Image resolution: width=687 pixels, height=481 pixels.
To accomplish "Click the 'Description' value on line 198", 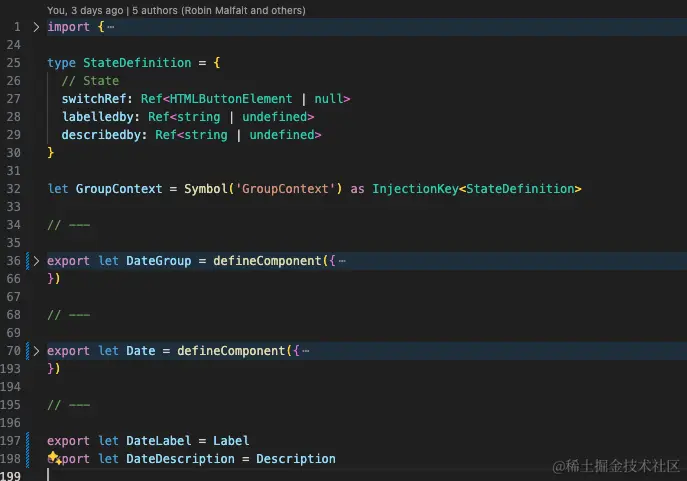I will [296, 459].
